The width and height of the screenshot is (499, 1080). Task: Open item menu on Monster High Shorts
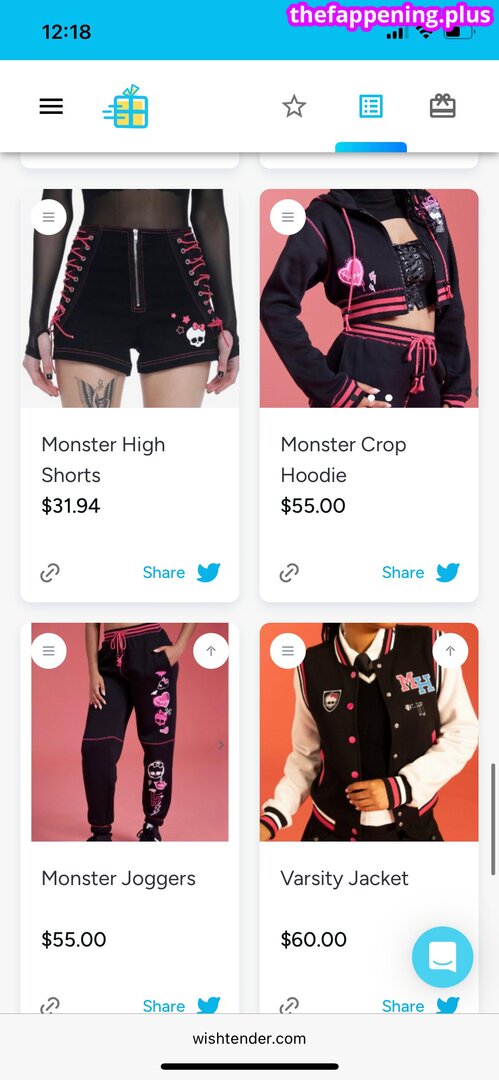coord(48,217)
